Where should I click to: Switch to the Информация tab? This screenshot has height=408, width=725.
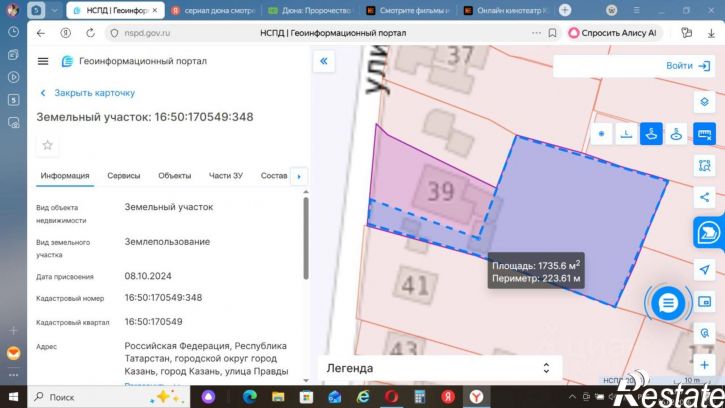(65, 176)
